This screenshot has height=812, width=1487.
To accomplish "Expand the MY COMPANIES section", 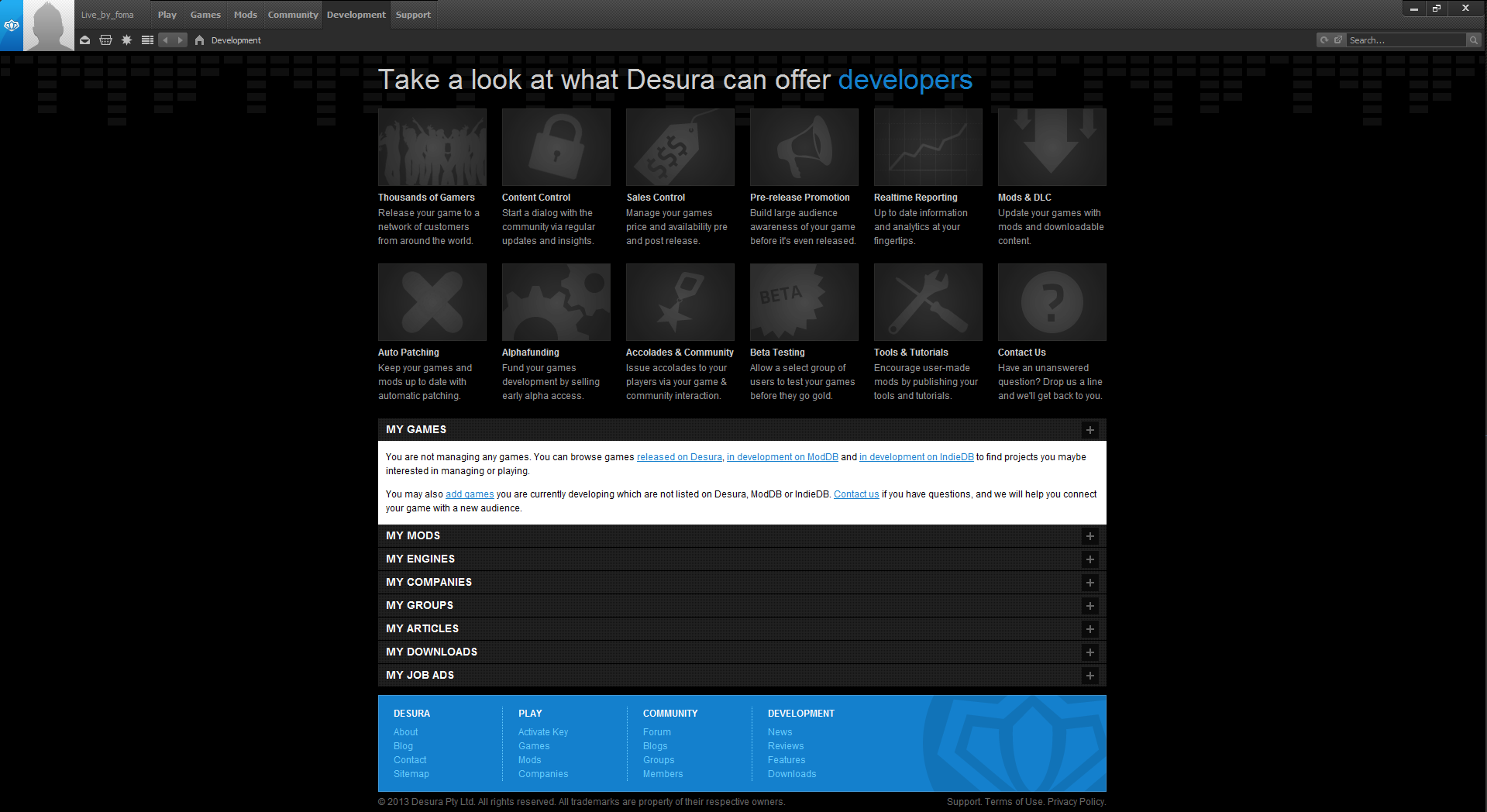I will [1090, 583].
